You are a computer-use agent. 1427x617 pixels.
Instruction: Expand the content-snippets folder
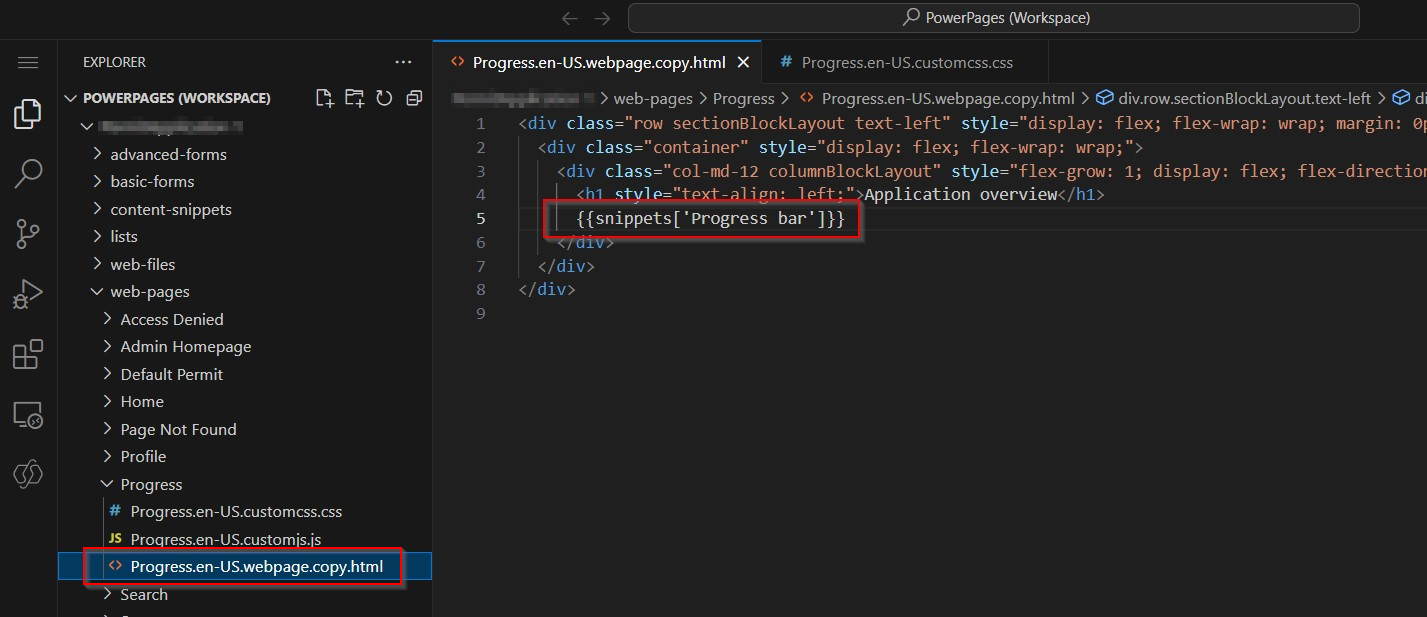coord(171,209)
